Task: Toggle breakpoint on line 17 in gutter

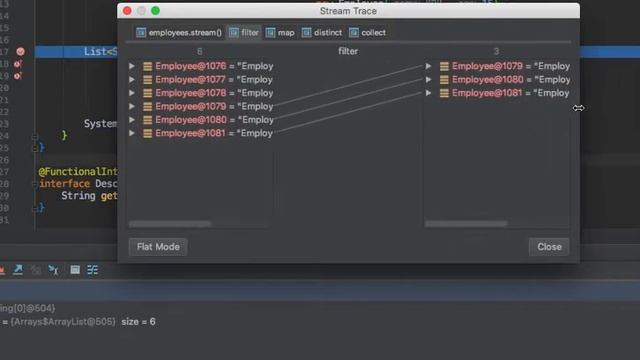Action: [20, 51]
